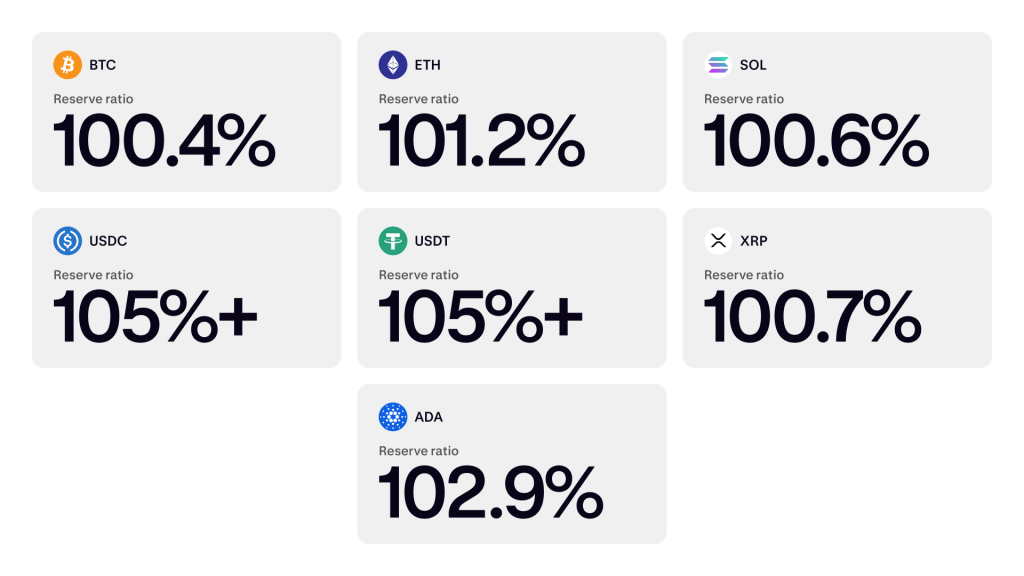This screenshot has width=1024, height=576.
Task: Click the 100.4% BTC reserve value
Action: tap(164, 140)
